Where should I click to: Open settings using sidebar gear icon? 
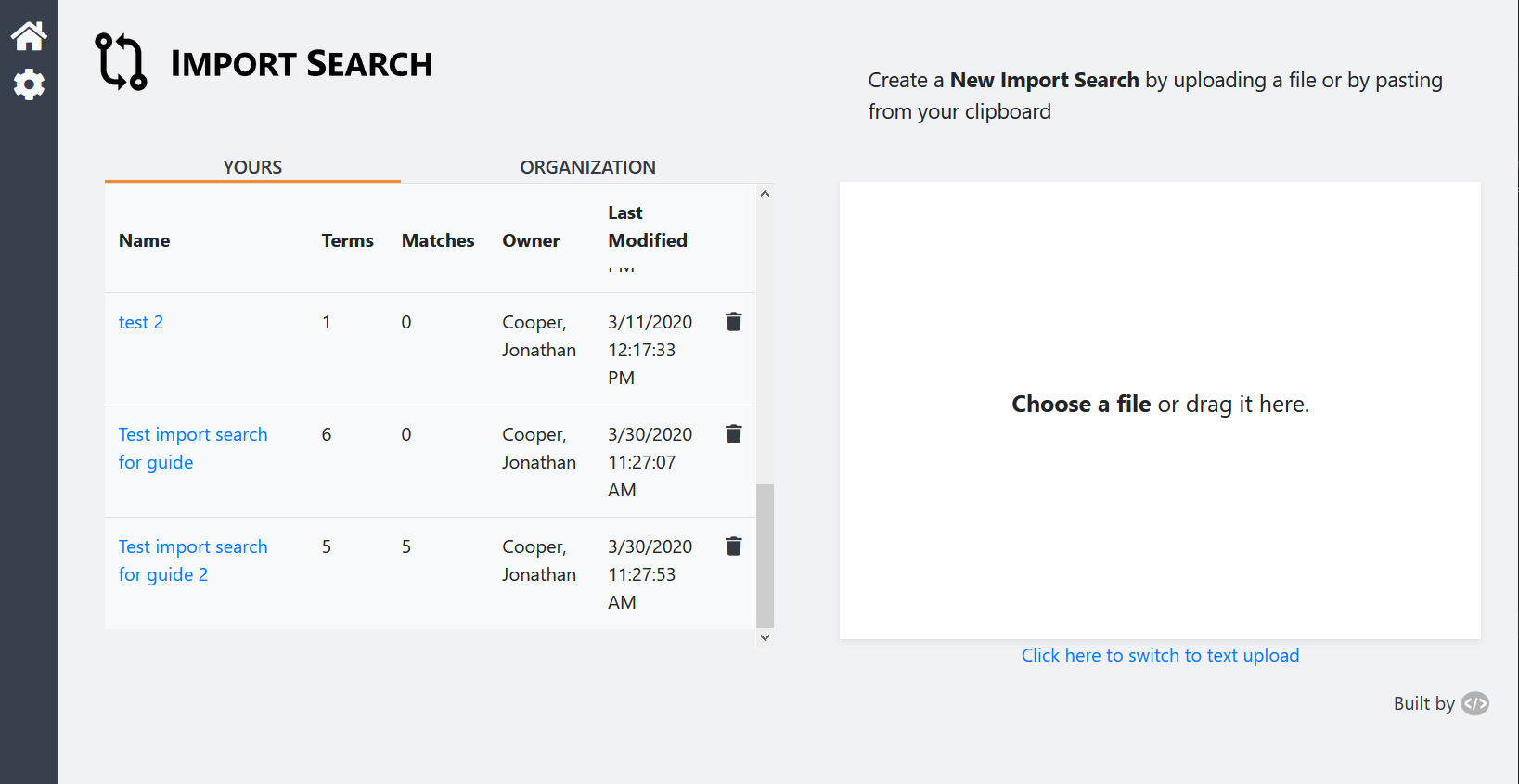(x=29, y=84)
